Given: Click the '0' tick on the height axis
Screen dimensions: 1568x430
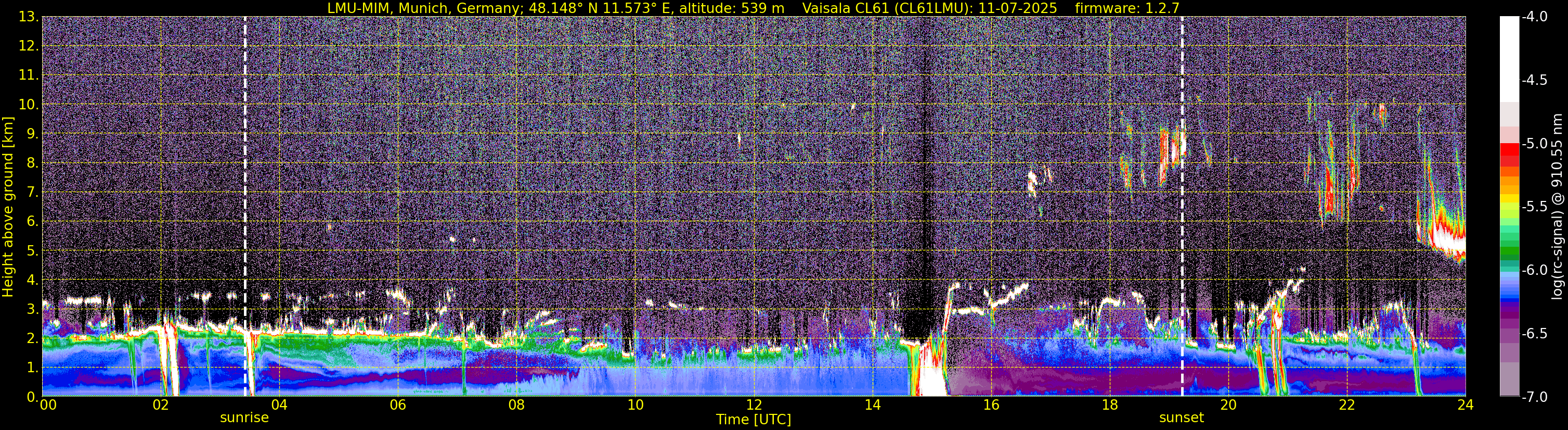Looking at the screenshot, I should click(32, 397).
